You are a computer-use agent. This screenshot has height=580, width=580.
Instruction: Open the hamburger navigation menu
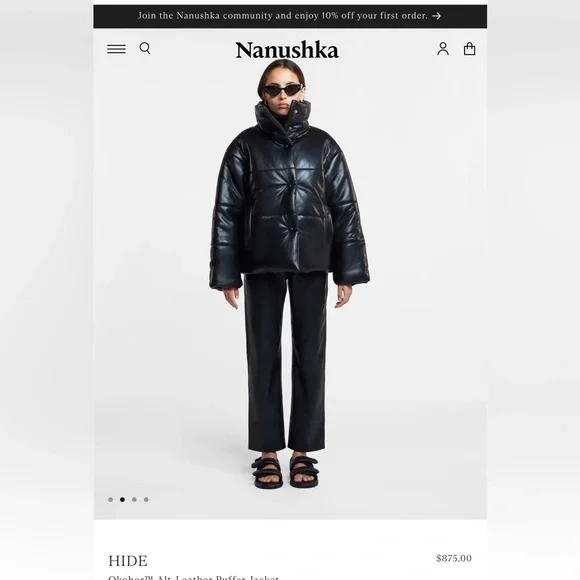click(x=117, y=49)
